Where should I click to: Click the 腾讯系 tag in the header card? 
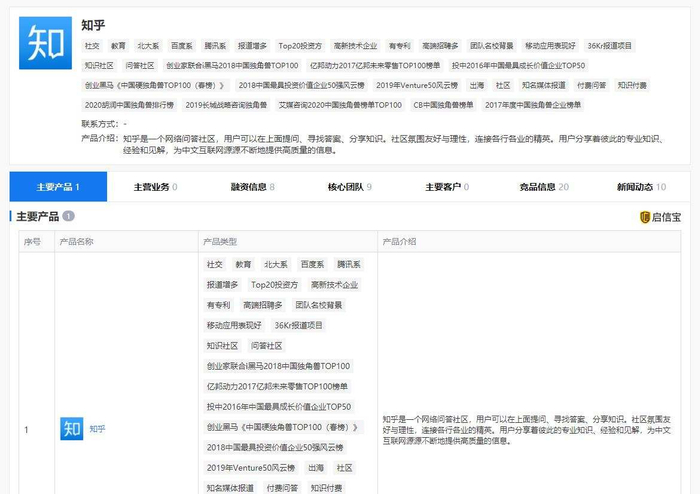point(215,46)
